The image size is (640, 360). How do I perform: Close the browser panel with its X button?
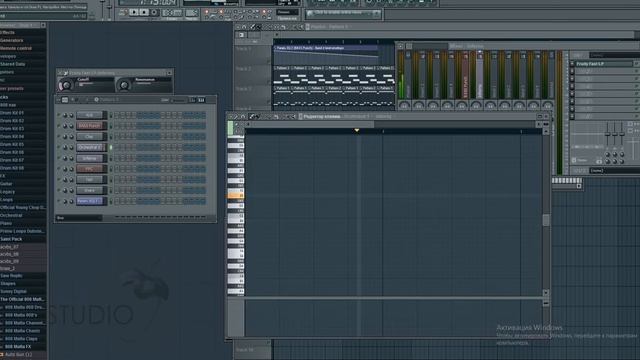(x=43, y=25)
